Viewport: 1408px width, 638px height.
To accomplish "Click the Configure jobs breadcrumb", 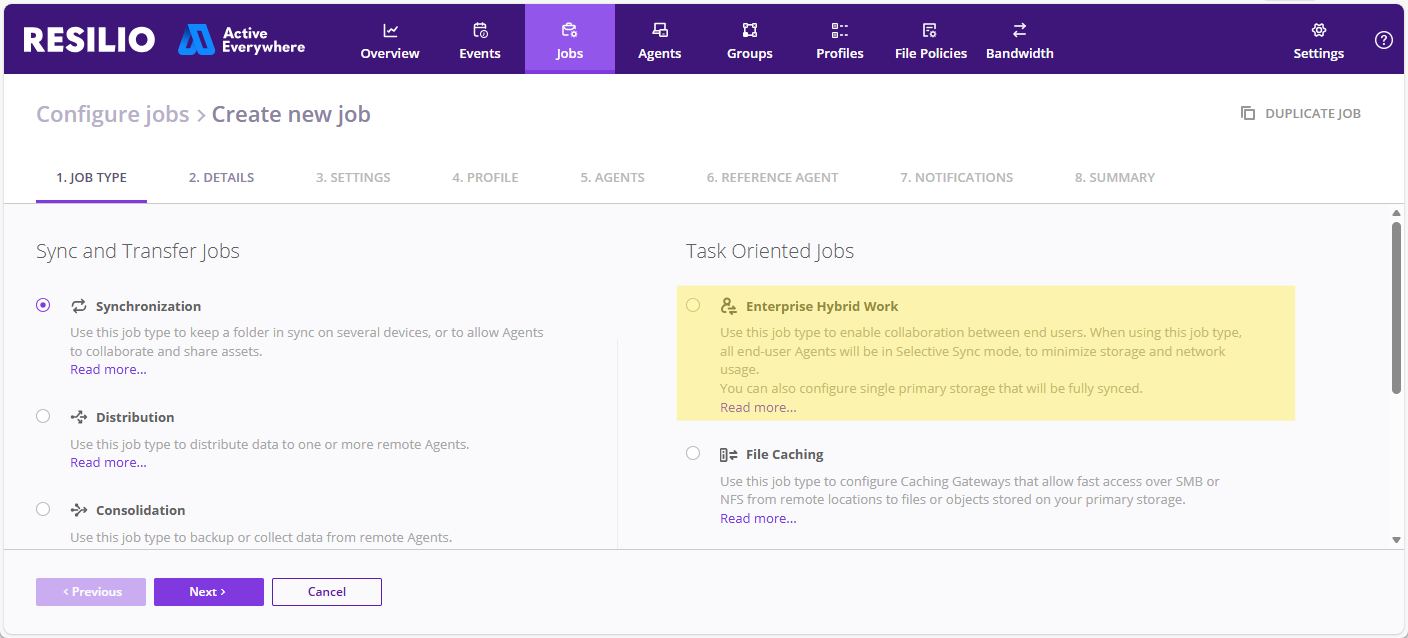I will click(x=113, y=114).
